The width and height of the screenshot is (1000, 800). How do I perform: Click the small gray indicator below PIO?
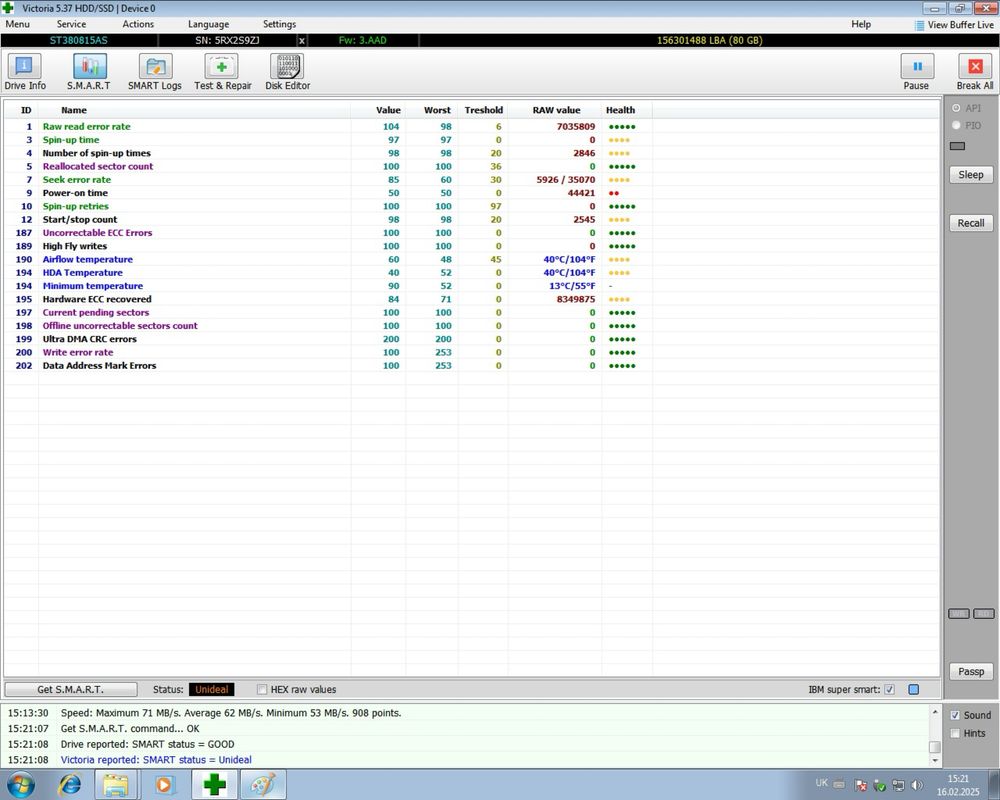957,146
